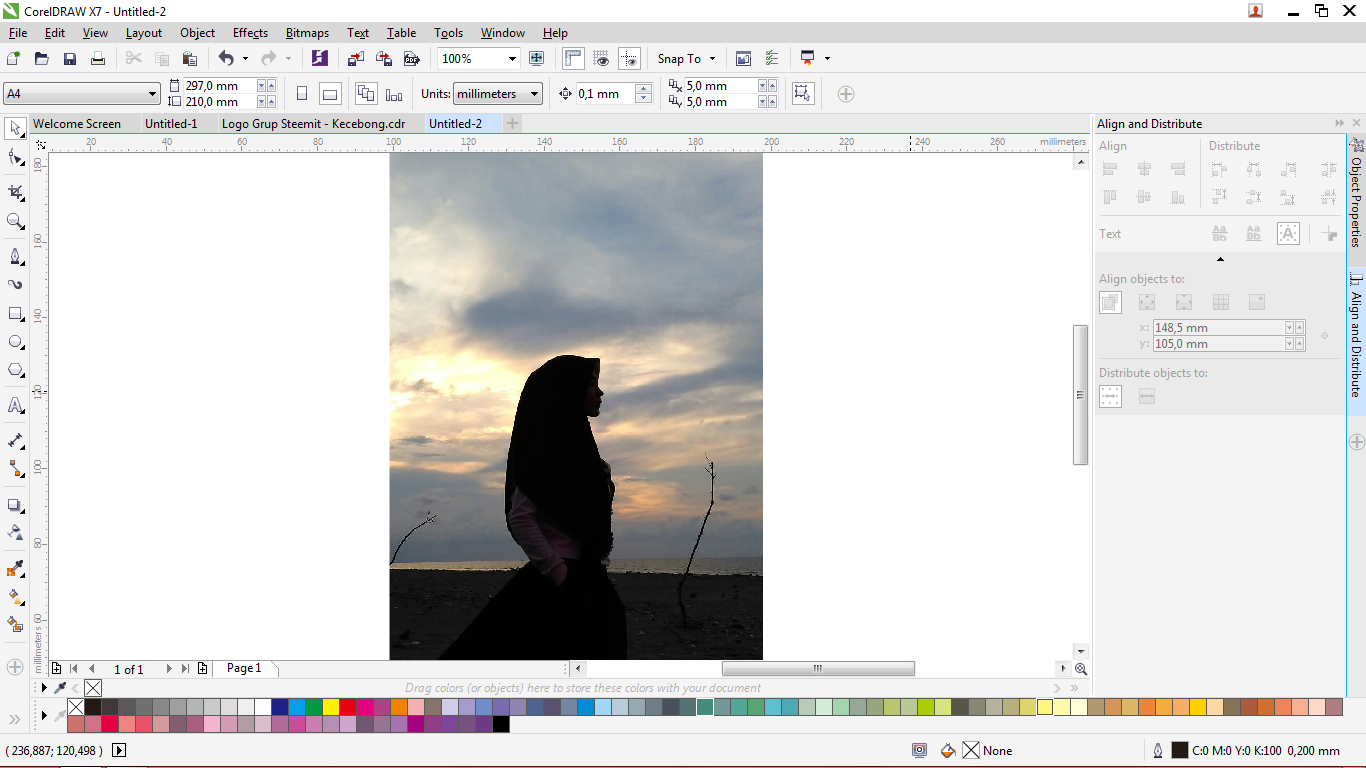Select the Interactive Fill tool
Image resolution: width=1366 pixels, height=768 pixels.
click(x=15, y=596)
